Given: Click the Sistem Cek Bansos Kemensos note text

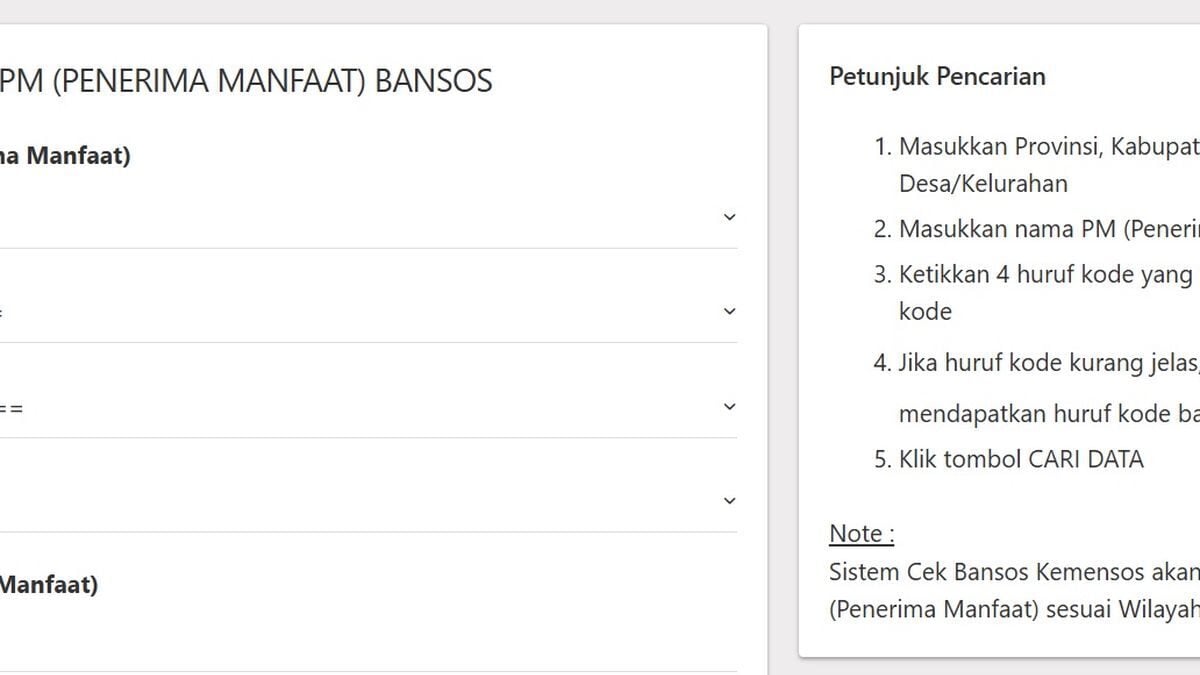Looking at the screenshot, I should [1015, 591].
